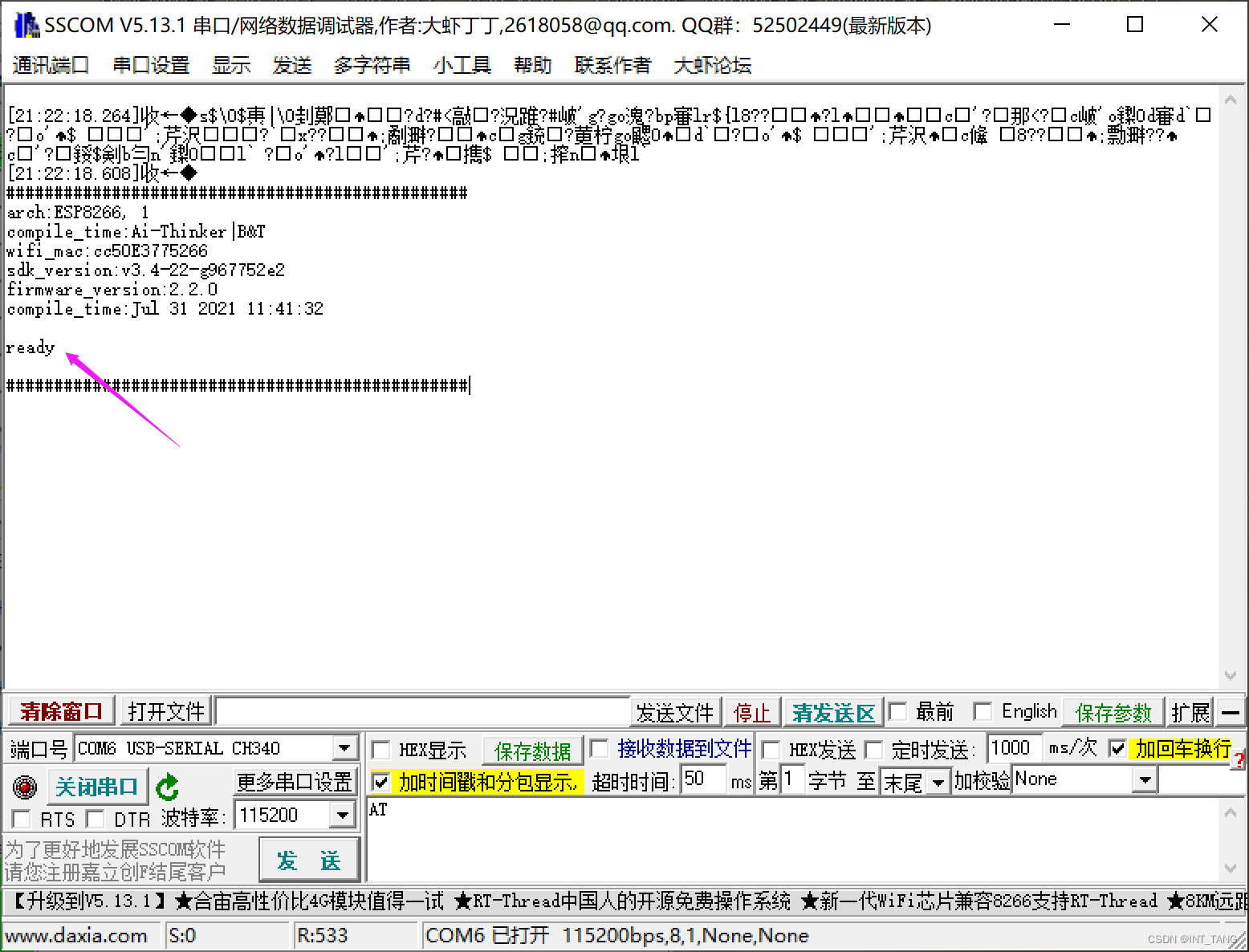This screenshot has width=1249, height=952.
Task: Click the 'ready' line in receive window
Action: pyautogui.click(x=31, y=348)
